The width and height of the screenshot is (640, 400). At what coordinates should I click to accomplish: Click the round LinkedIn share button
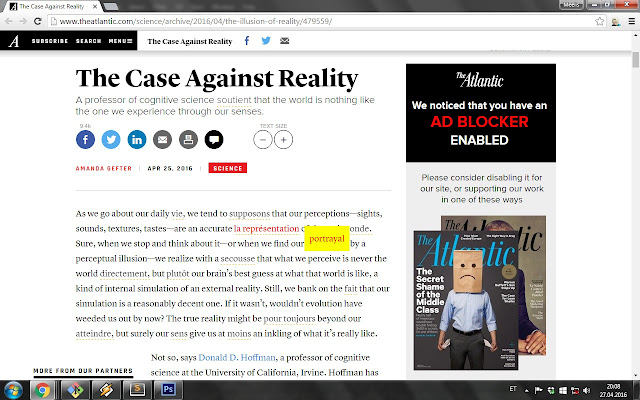[137, 140]
